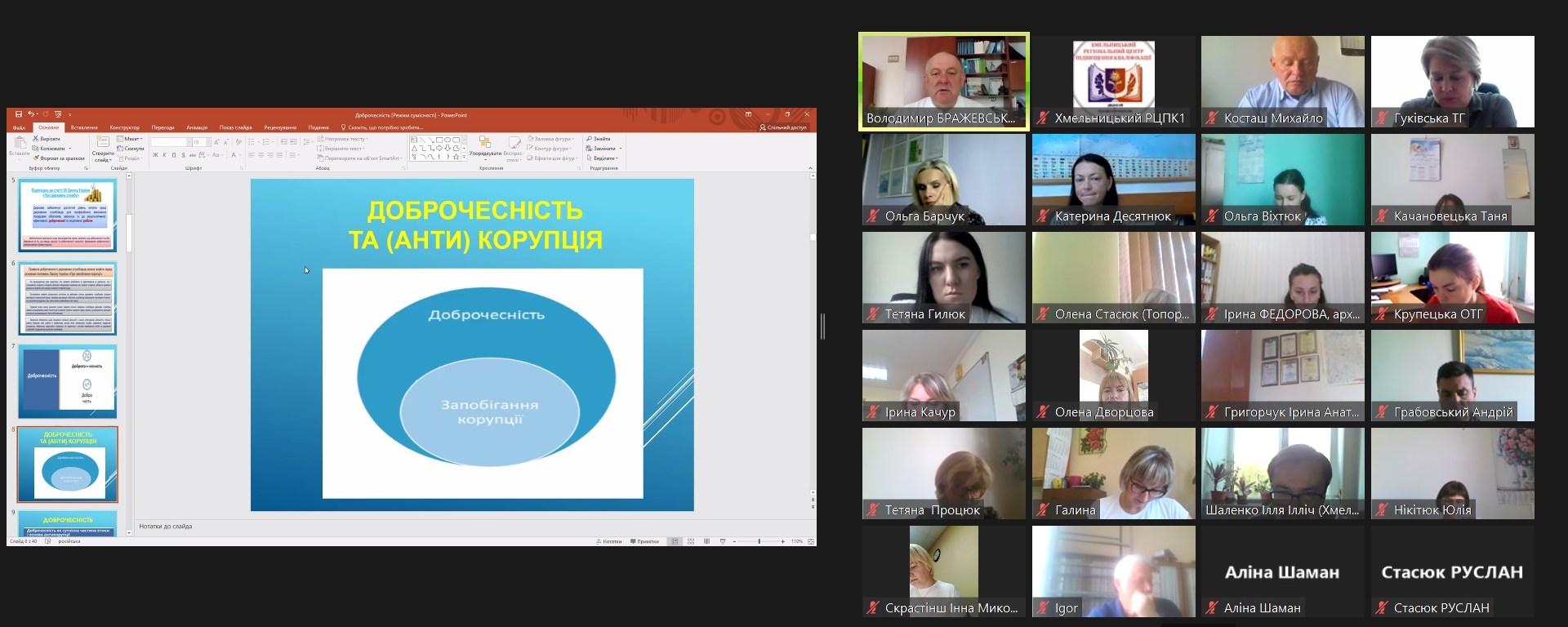Open the Макет layout dropdown
This screenshot has height=627, width=1568.
[131, 139]
